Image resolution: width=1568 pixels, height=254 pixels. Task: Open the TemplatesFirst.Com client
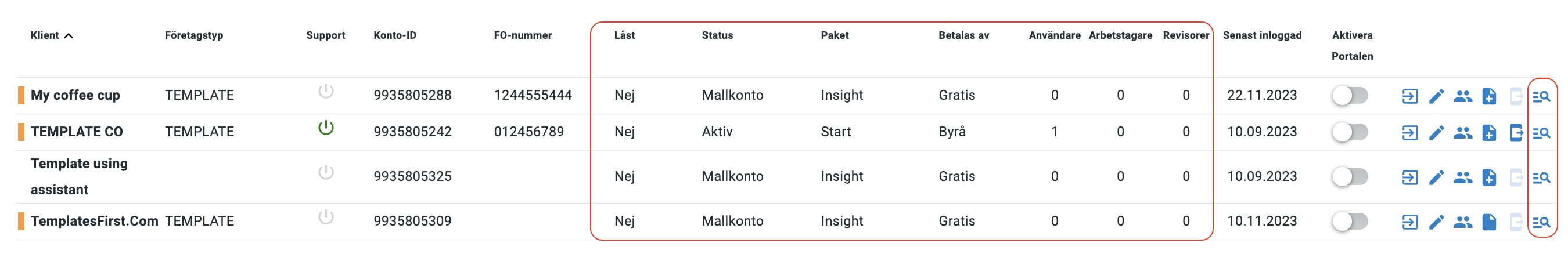tap(94, 221)
